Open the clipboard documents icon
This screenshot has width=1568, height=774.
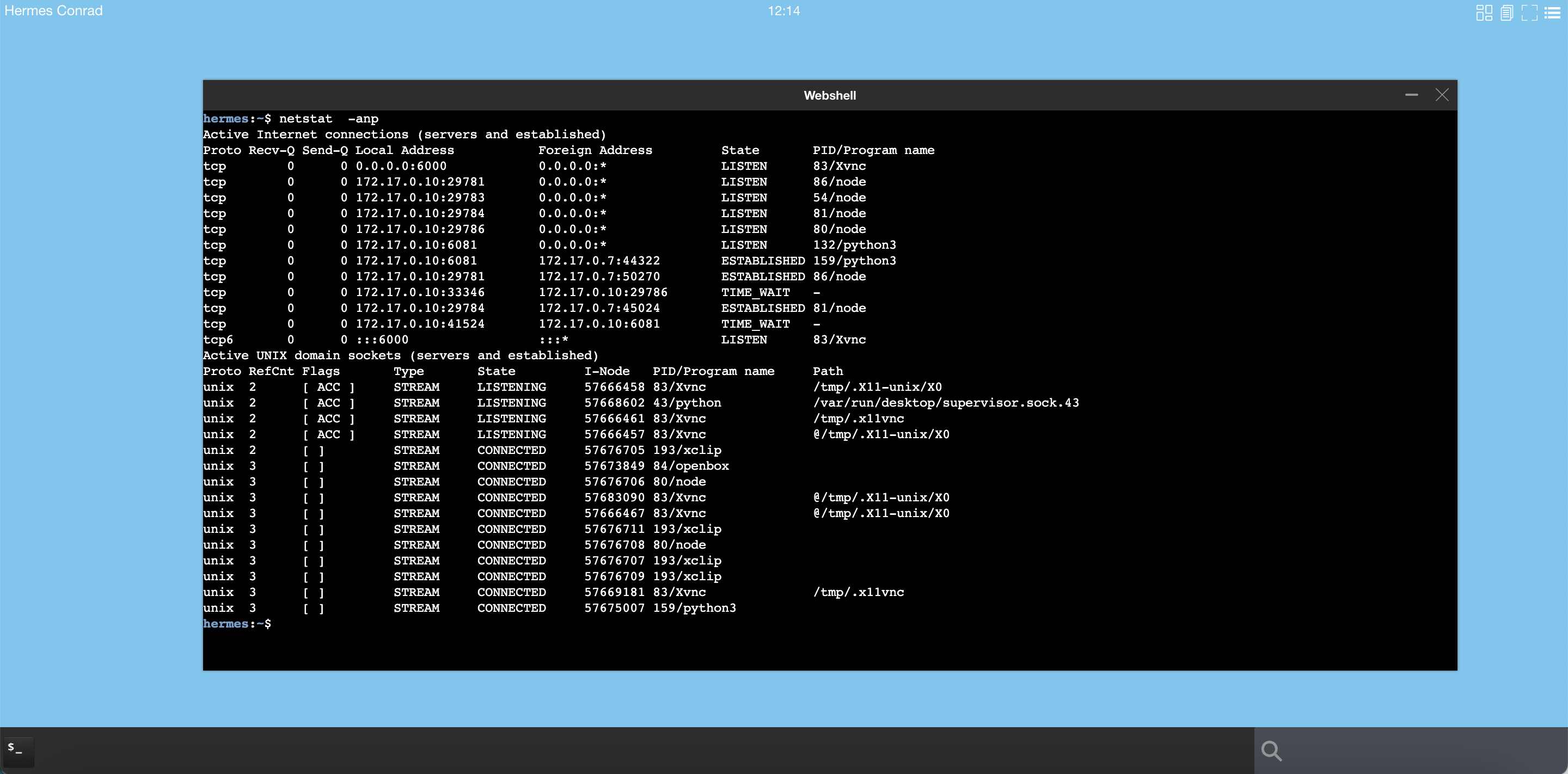[1506, 13]
